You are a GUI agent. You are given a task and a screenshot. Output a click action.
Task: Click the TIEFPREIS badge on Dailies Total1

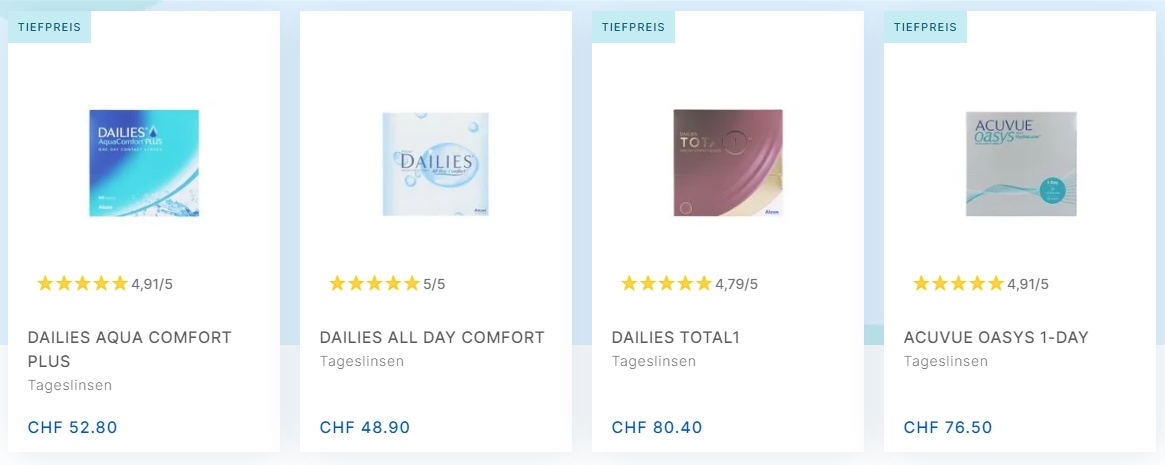pyautogui.click(x=634, y=27)
